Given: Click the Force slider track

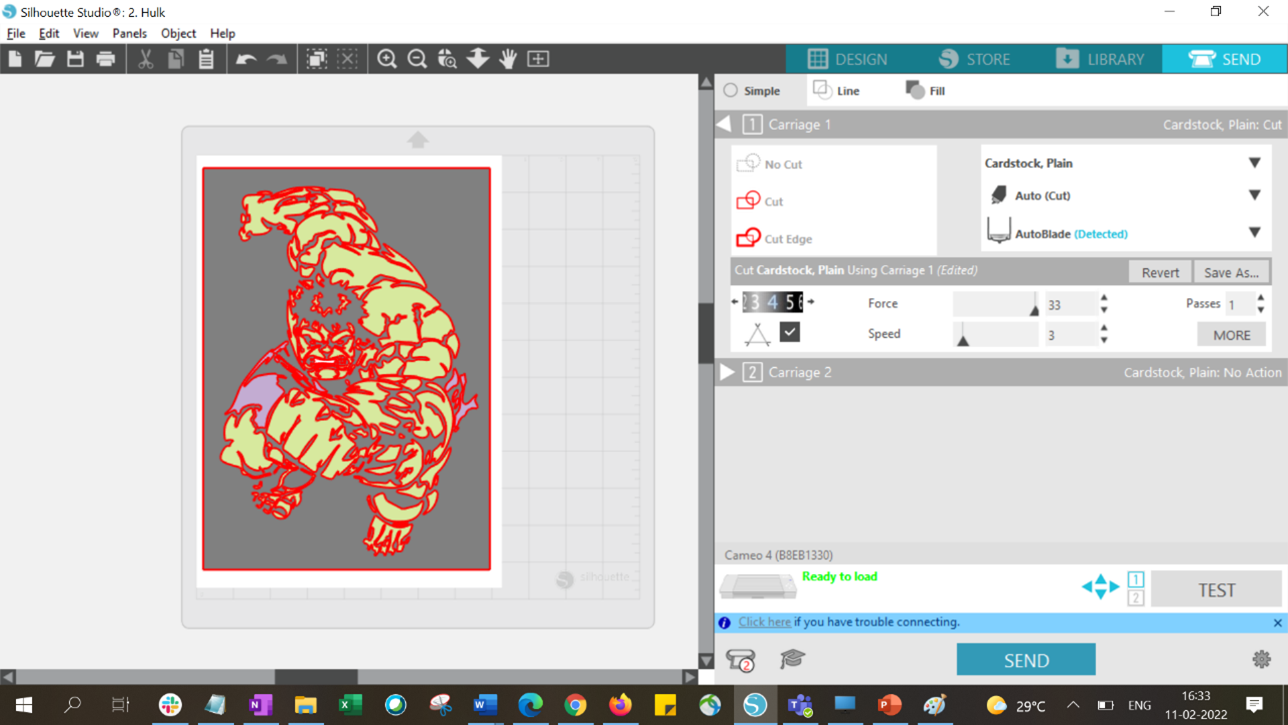Looking at the screenshot, I should point(996,304).
